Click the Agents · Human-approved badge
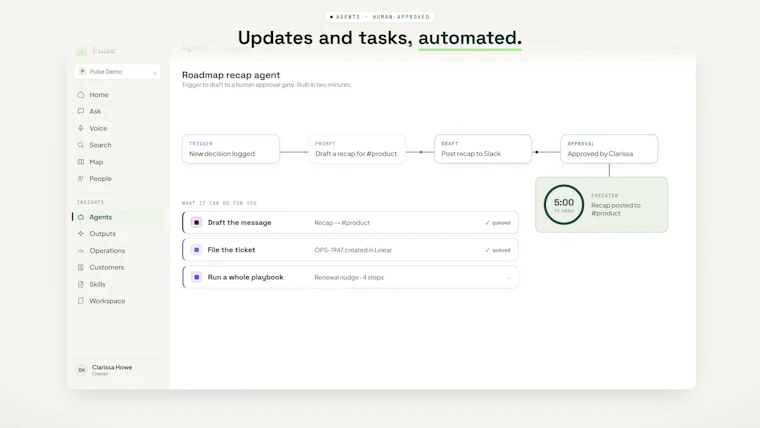This screenshot has width=760, height=428. tap(380, 17)
